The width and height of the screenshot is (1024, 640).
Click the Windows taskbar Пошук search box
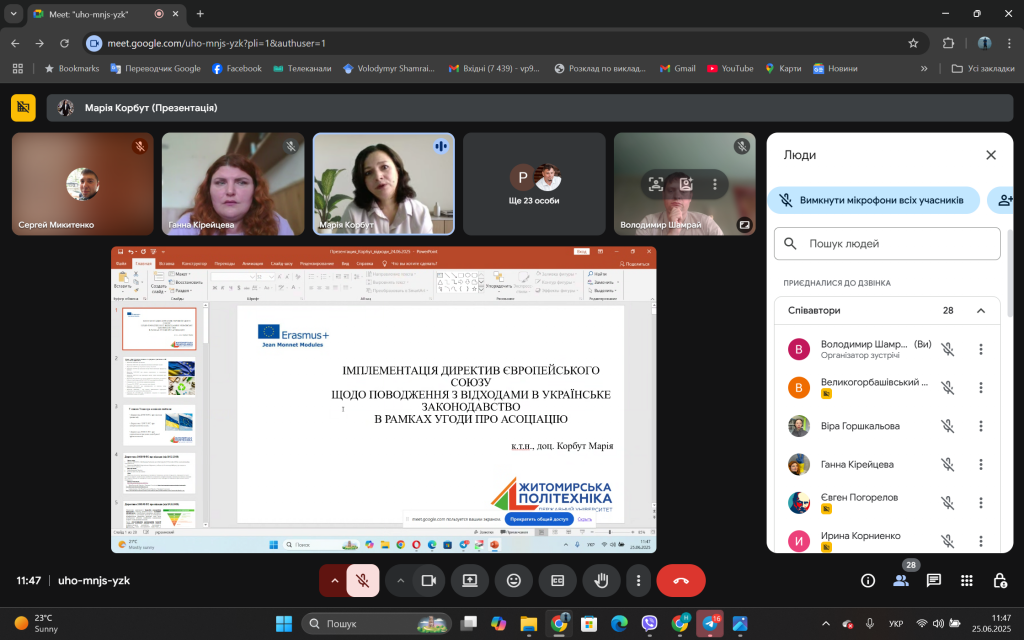click(376, 624)
